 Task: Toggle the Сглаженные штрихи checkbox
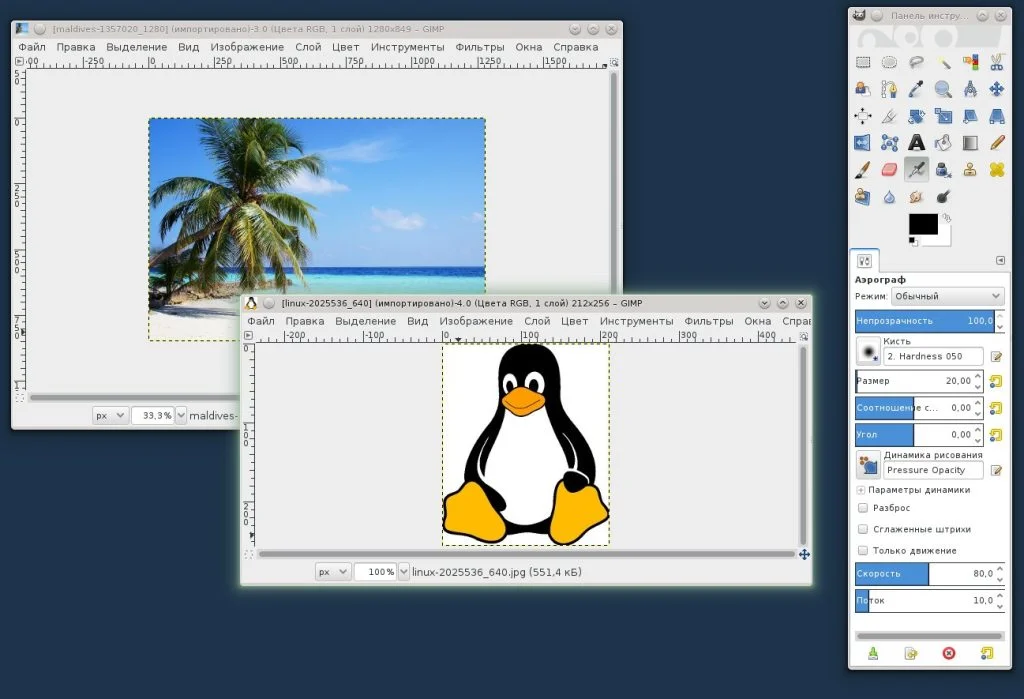coord(863,529)
